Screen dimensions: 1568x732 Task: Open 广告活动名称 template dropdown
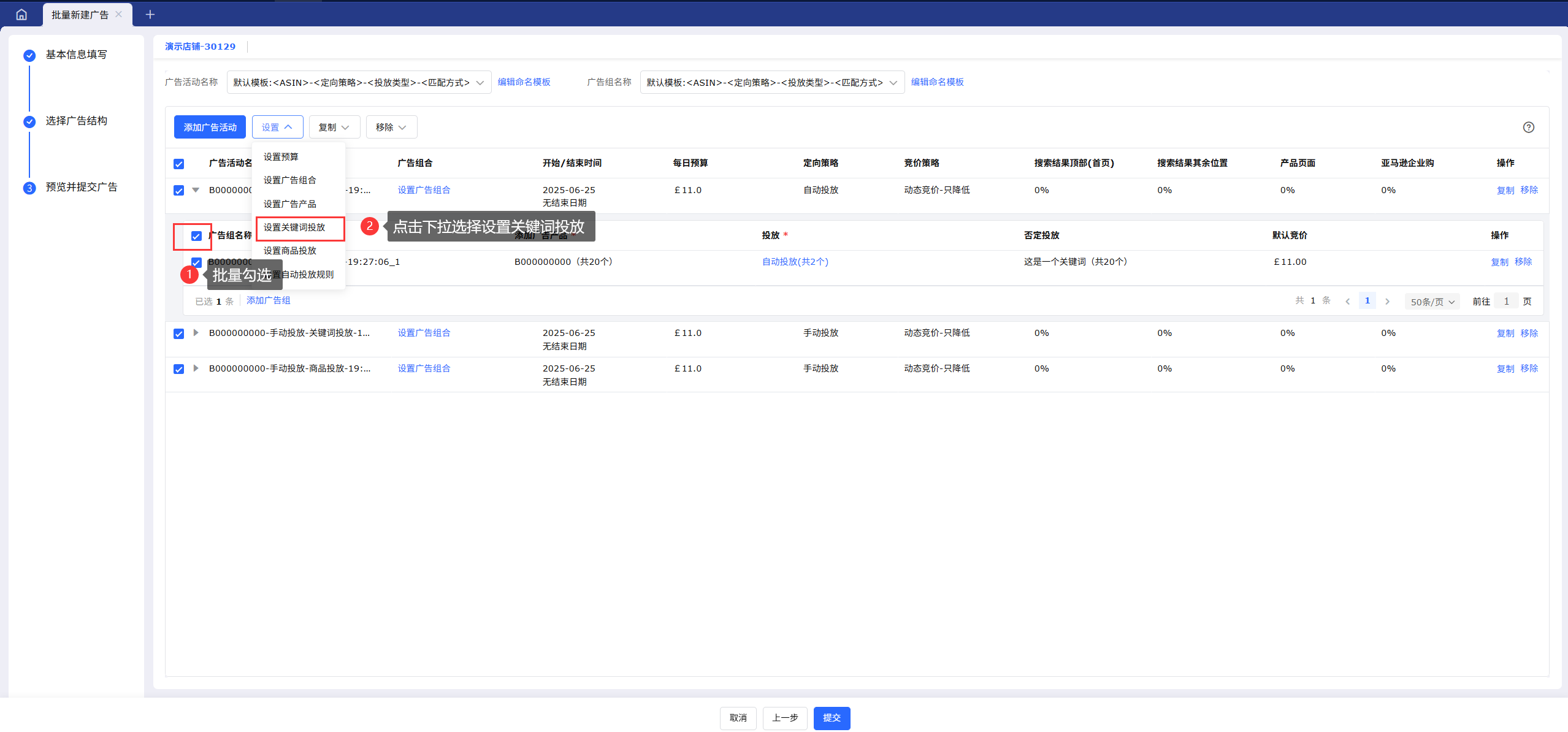(x=359, y=82)
